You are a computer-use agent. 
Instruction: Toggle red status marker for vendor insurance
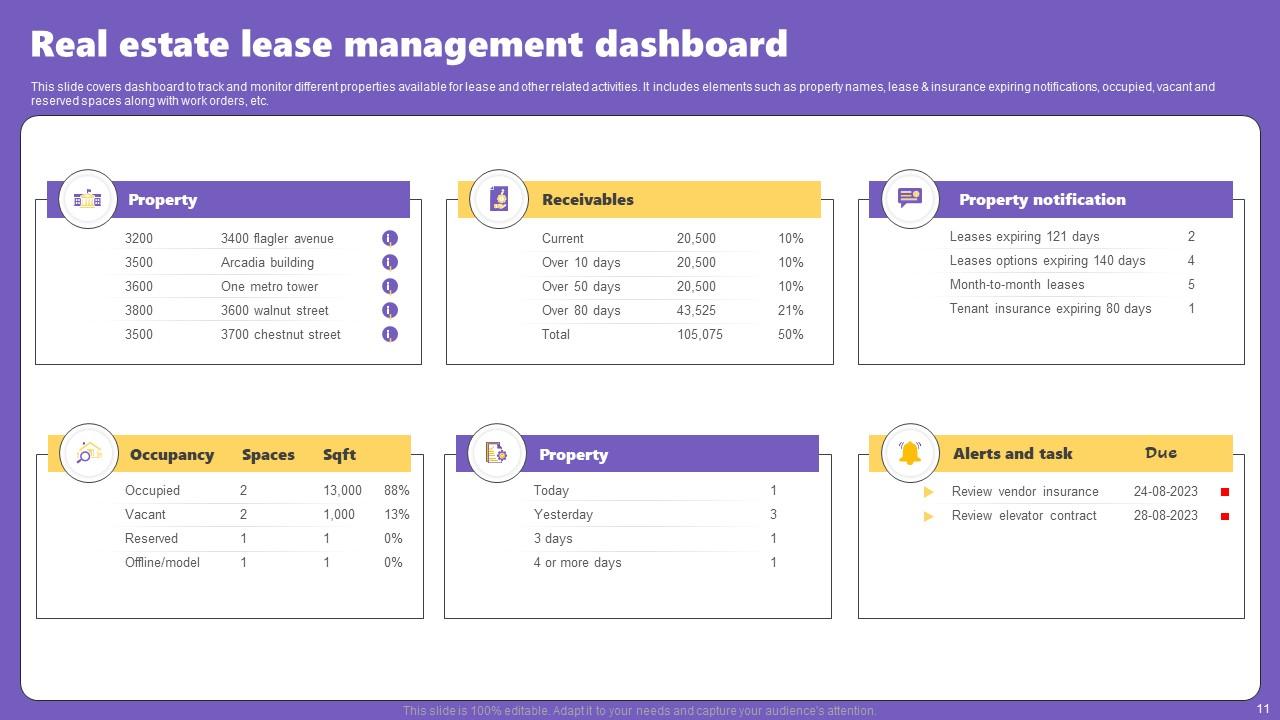(x=1225, y=492)
